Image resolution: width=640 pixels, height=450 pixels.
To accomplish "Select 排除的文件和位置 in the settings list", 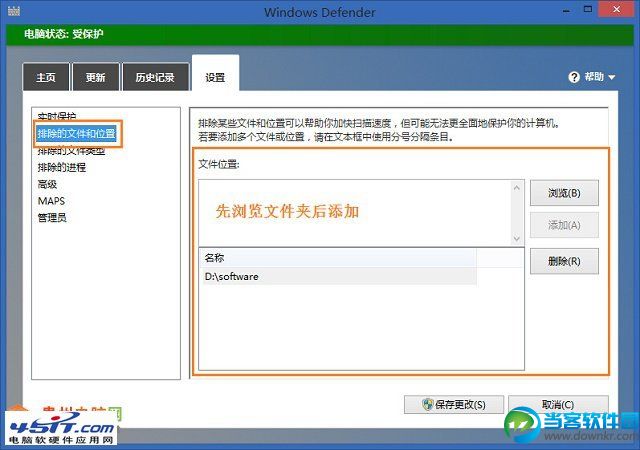I will pyautogui.click(x=77, y=134).
